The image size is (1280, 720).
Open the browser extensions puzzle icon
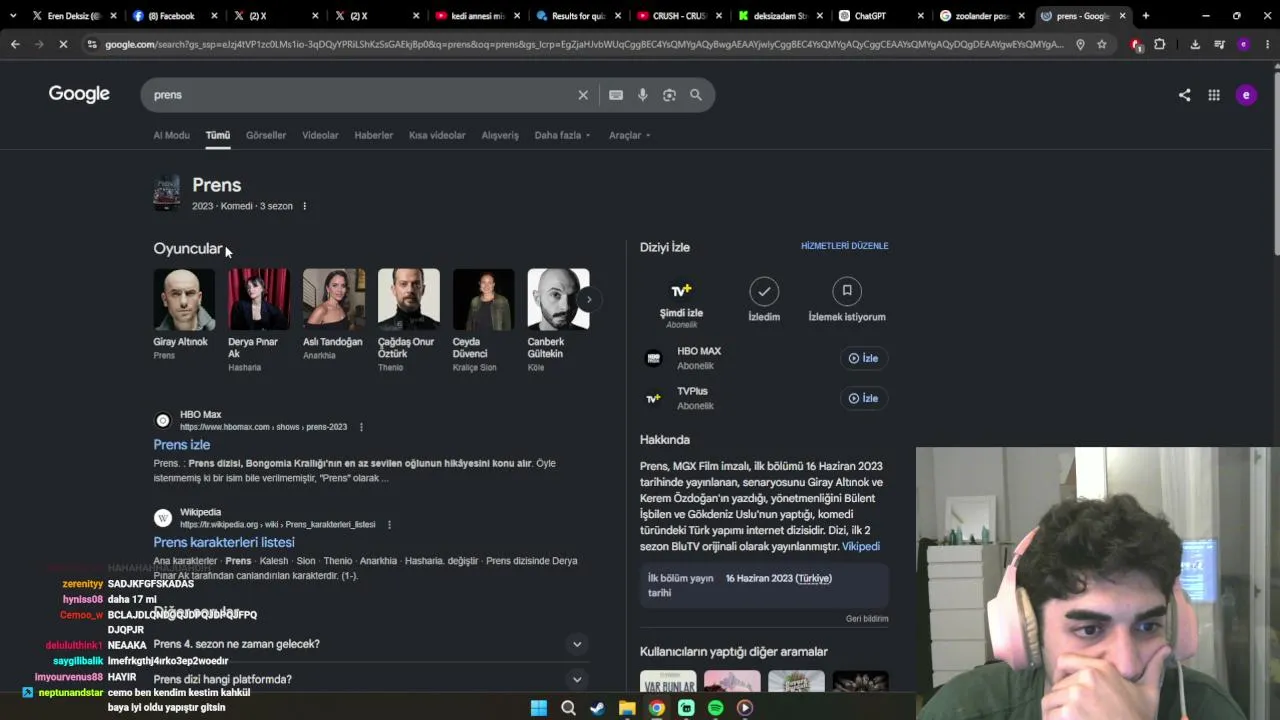(x=1160, y=44)
